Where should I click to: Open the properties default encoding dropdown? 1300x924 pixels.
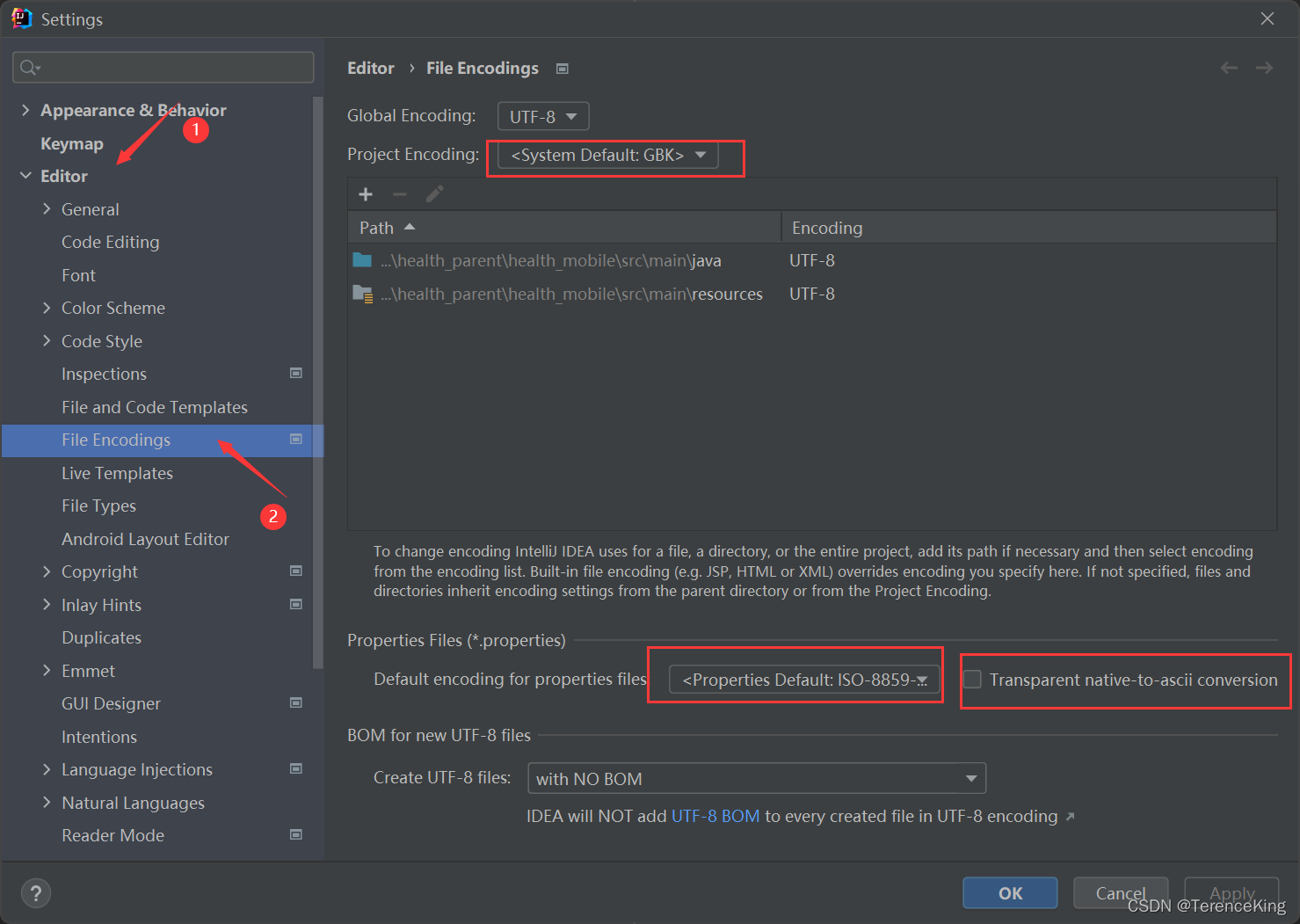(x=804, y=680)
